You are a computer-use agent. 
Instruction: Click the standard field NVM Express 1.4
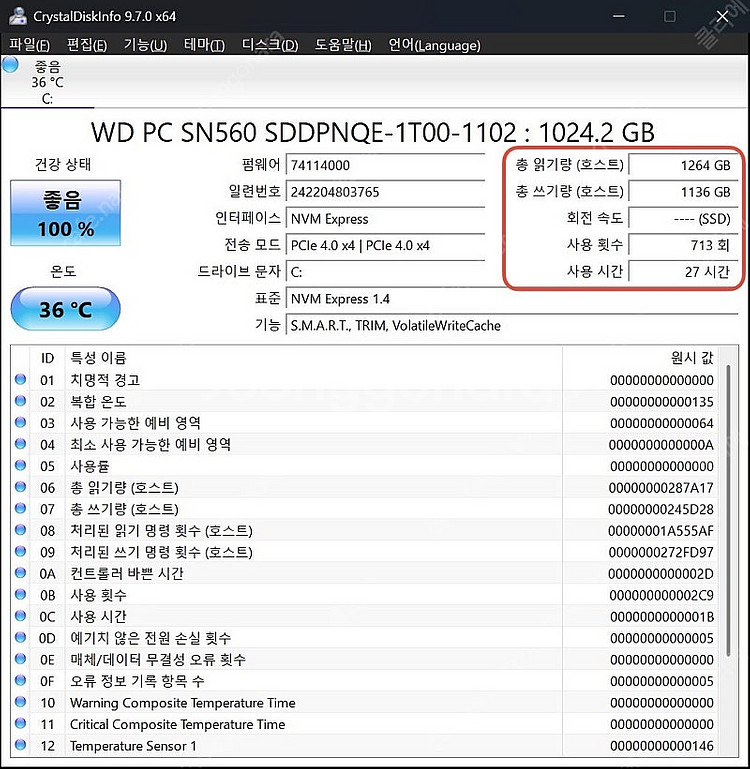(512, 299)
